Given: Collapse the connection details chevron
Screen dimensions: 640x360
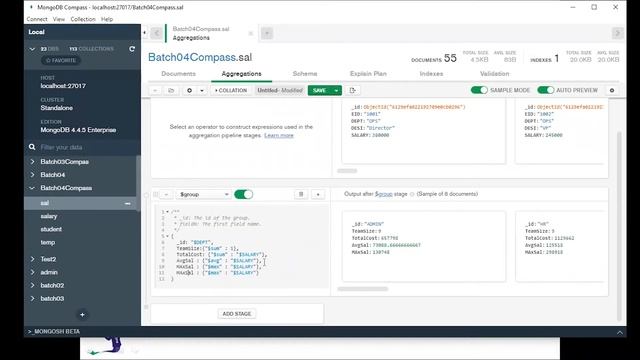Looking at the screenshot, I should [x=32, y=49].
